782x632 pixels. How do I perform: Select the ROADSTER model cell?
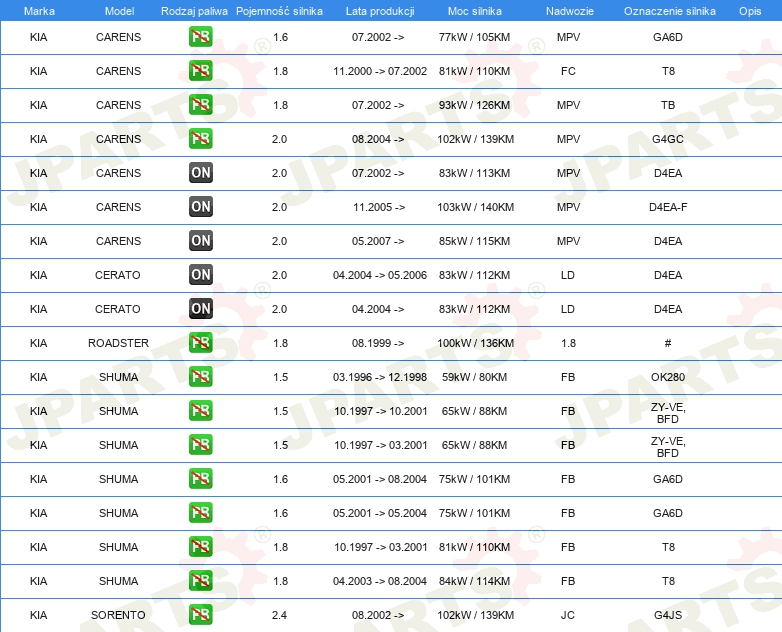(118, 343)
